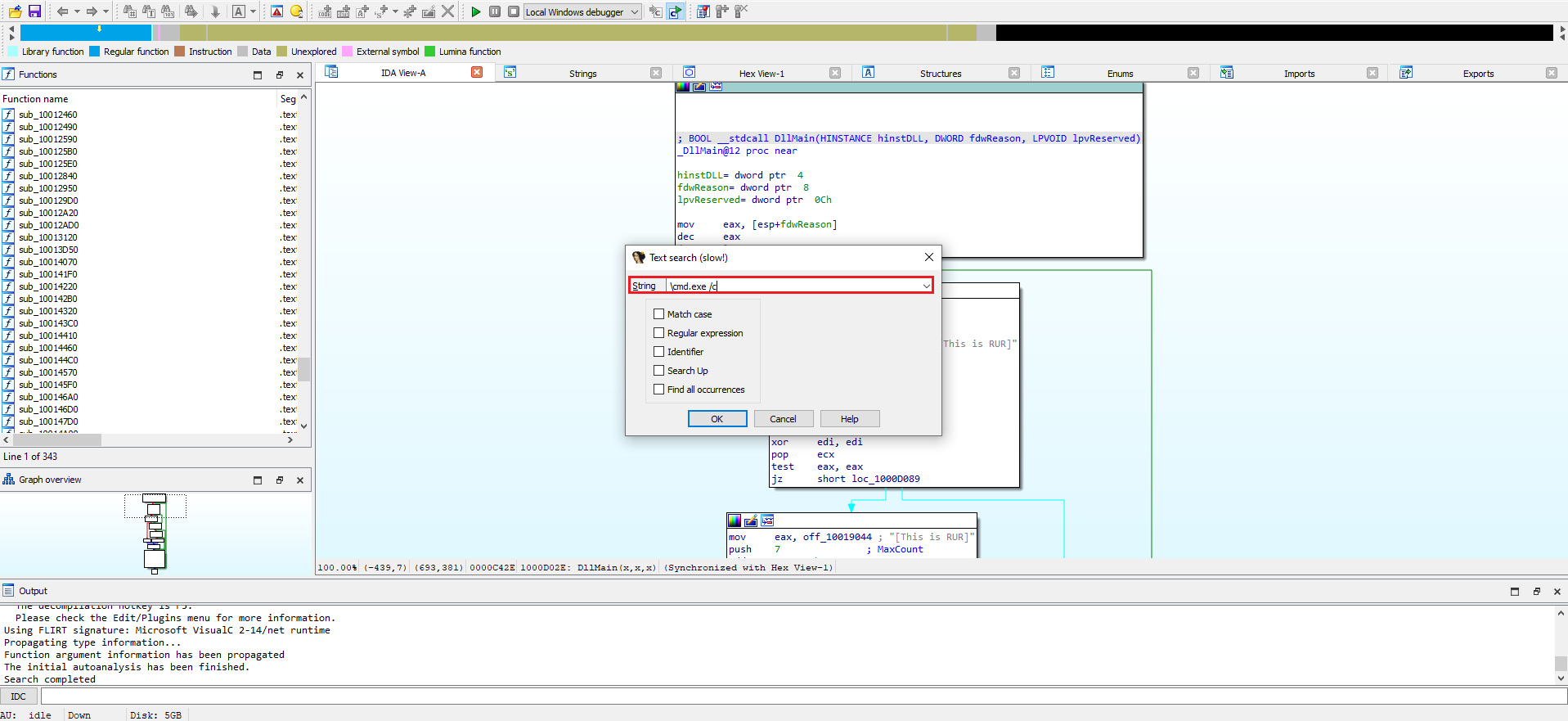The height and width of the screenshot is (721, 1568).
Task: Select function sub_100147D0
Action: (48, 421)
